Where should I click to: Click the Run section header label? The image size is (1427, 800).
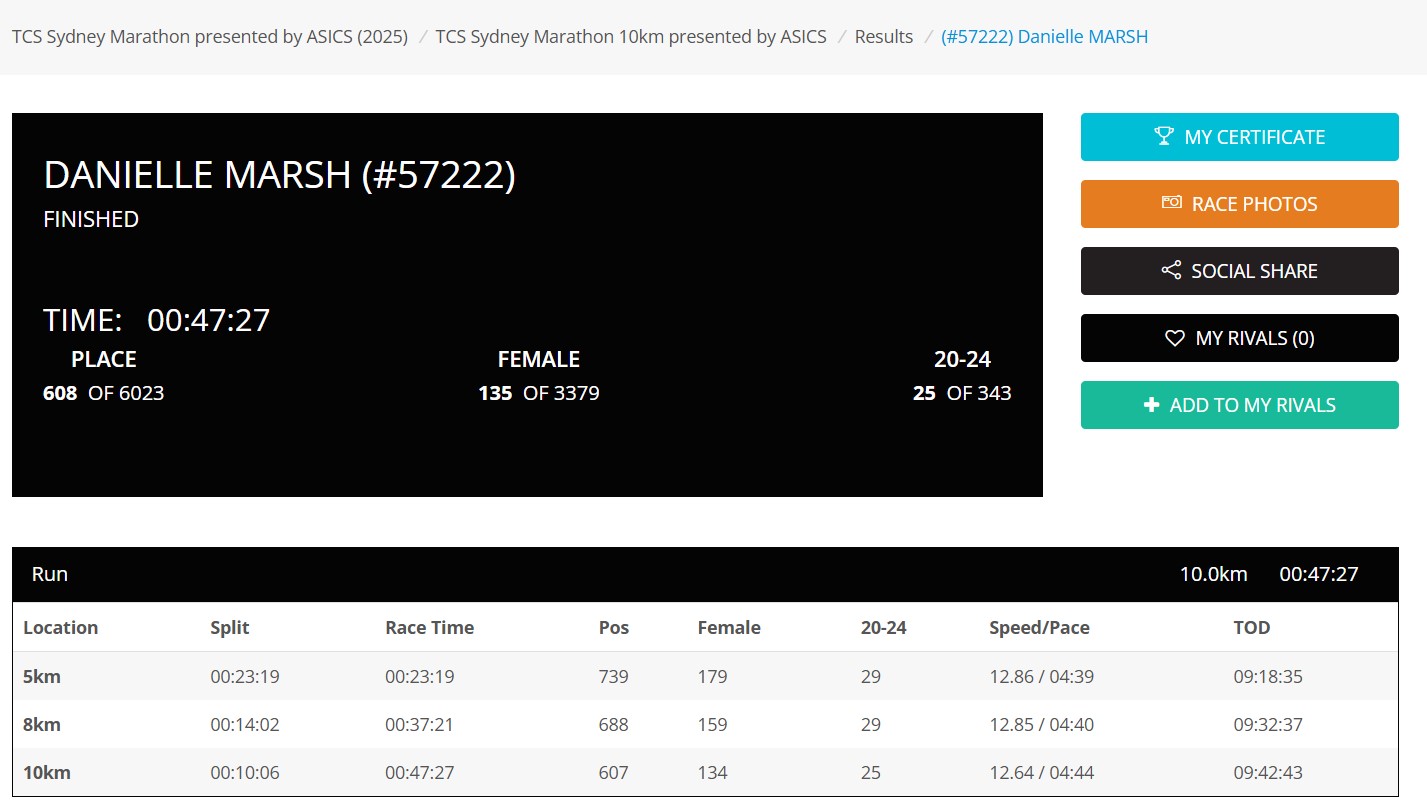pyautogui.click(x=50, y=574)
